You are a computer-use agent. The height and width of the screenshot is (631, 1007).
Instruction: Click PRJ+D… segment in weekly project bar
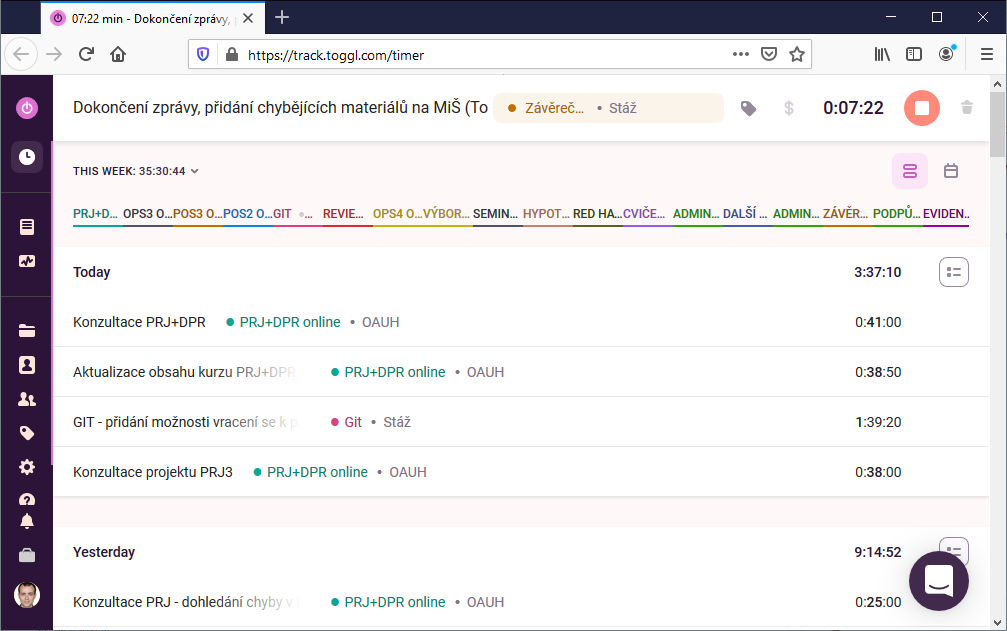point(96,214)
